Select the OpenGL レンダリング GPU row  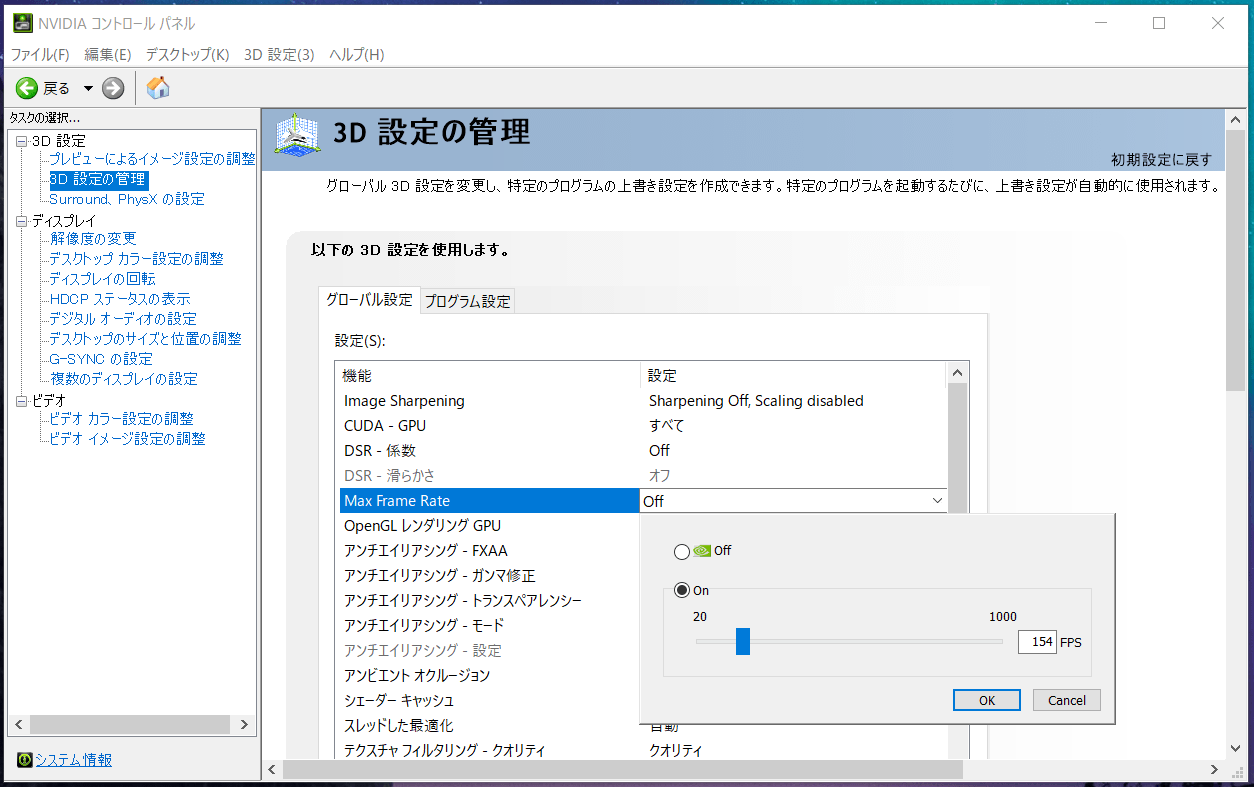click(489, 526)
